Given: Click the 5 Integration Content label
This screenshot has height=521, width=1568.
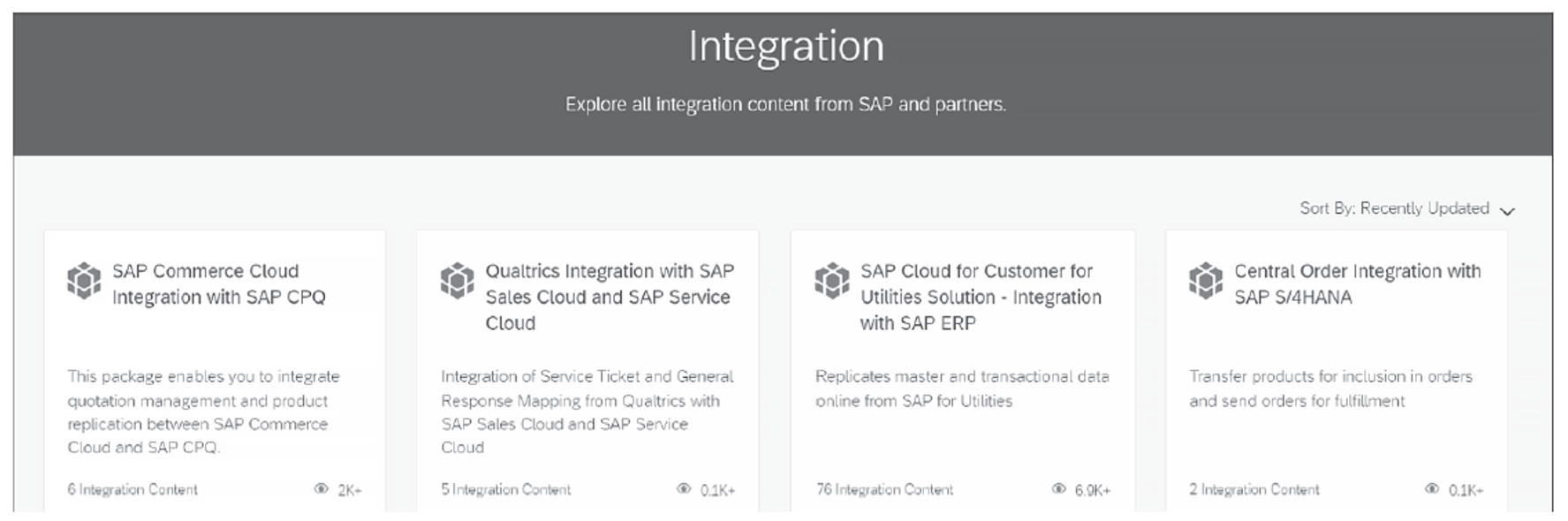Looking at the screenshot, I should tap(506, 489).
